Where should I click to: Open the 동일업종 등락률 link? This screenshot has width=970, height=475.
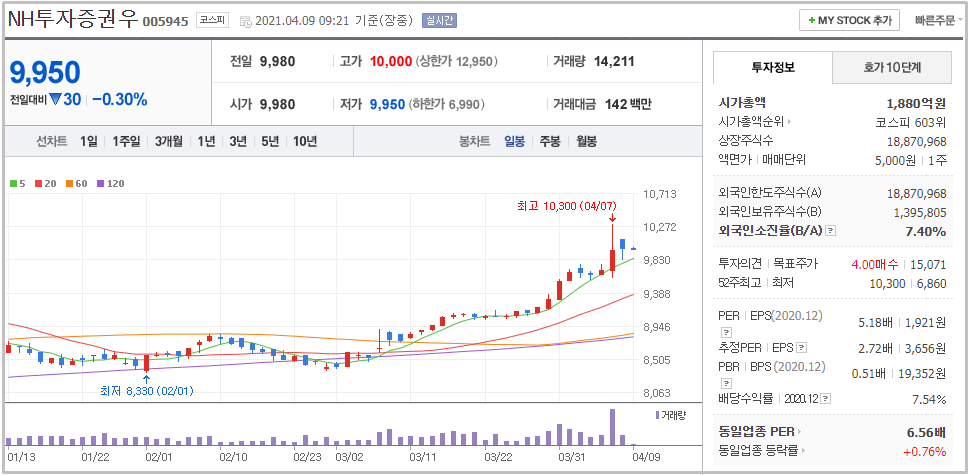762,450
